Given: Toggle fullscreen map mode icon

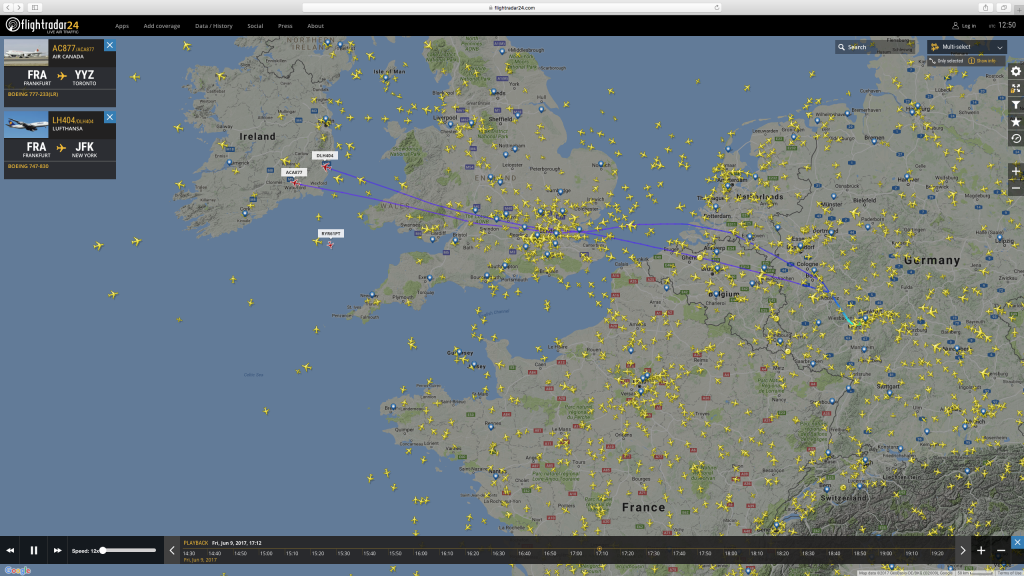Looking at the screenshot, I should (1016, 88).
